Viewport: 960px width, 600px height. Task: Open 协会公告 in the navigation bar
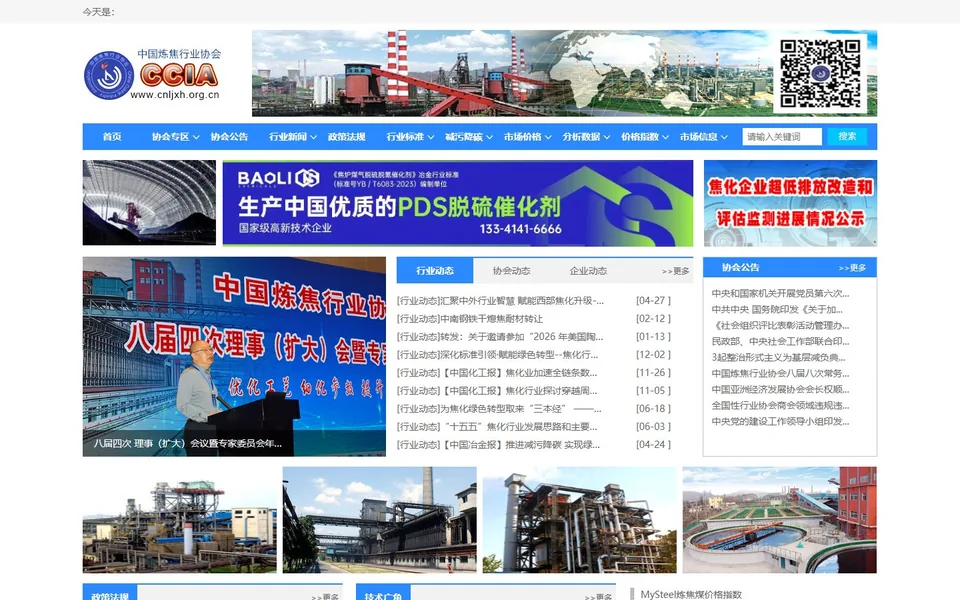[x=229, y=137]
